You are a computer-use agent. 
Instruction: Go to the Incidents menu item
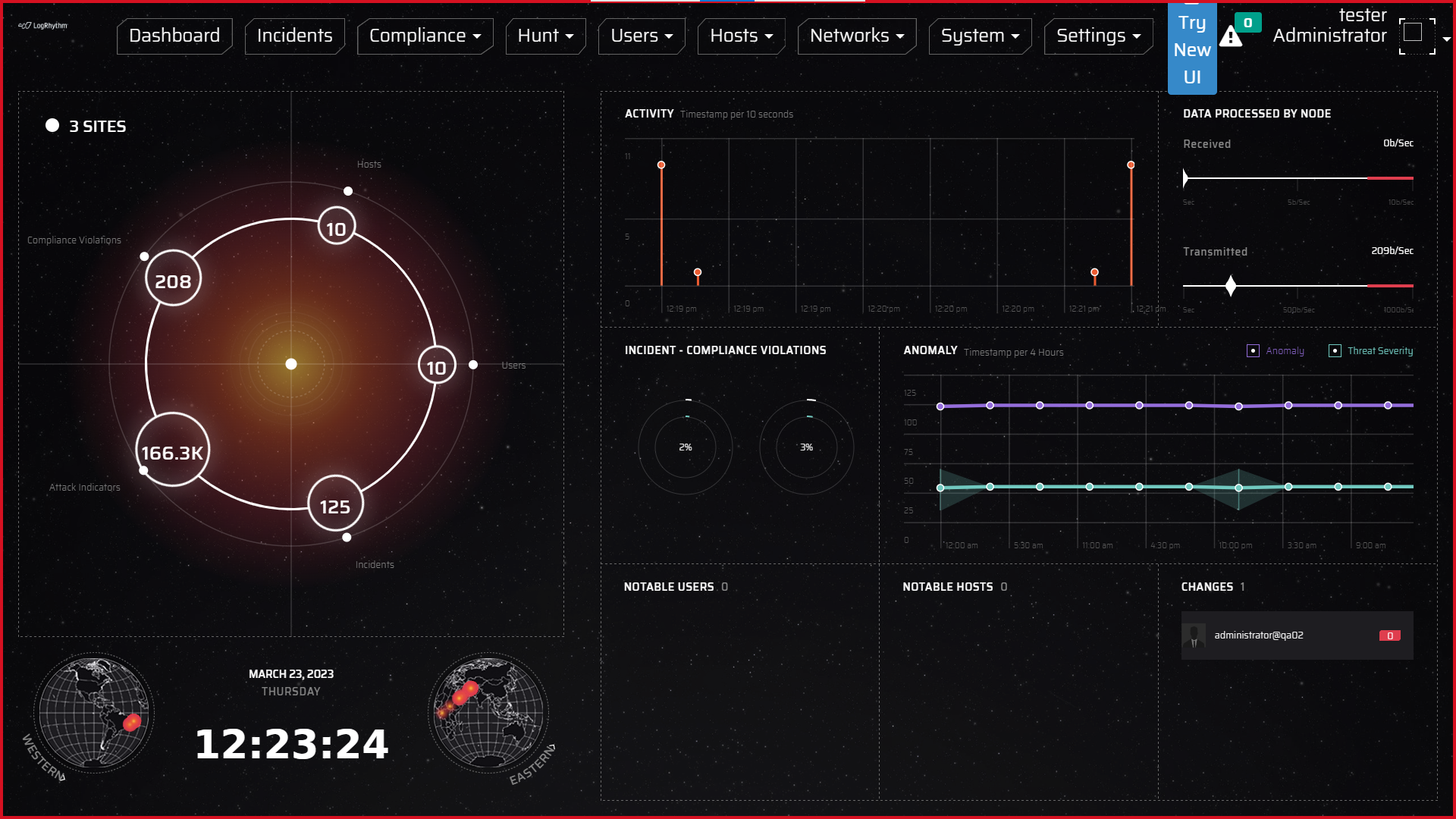click(x=294, y=36)
